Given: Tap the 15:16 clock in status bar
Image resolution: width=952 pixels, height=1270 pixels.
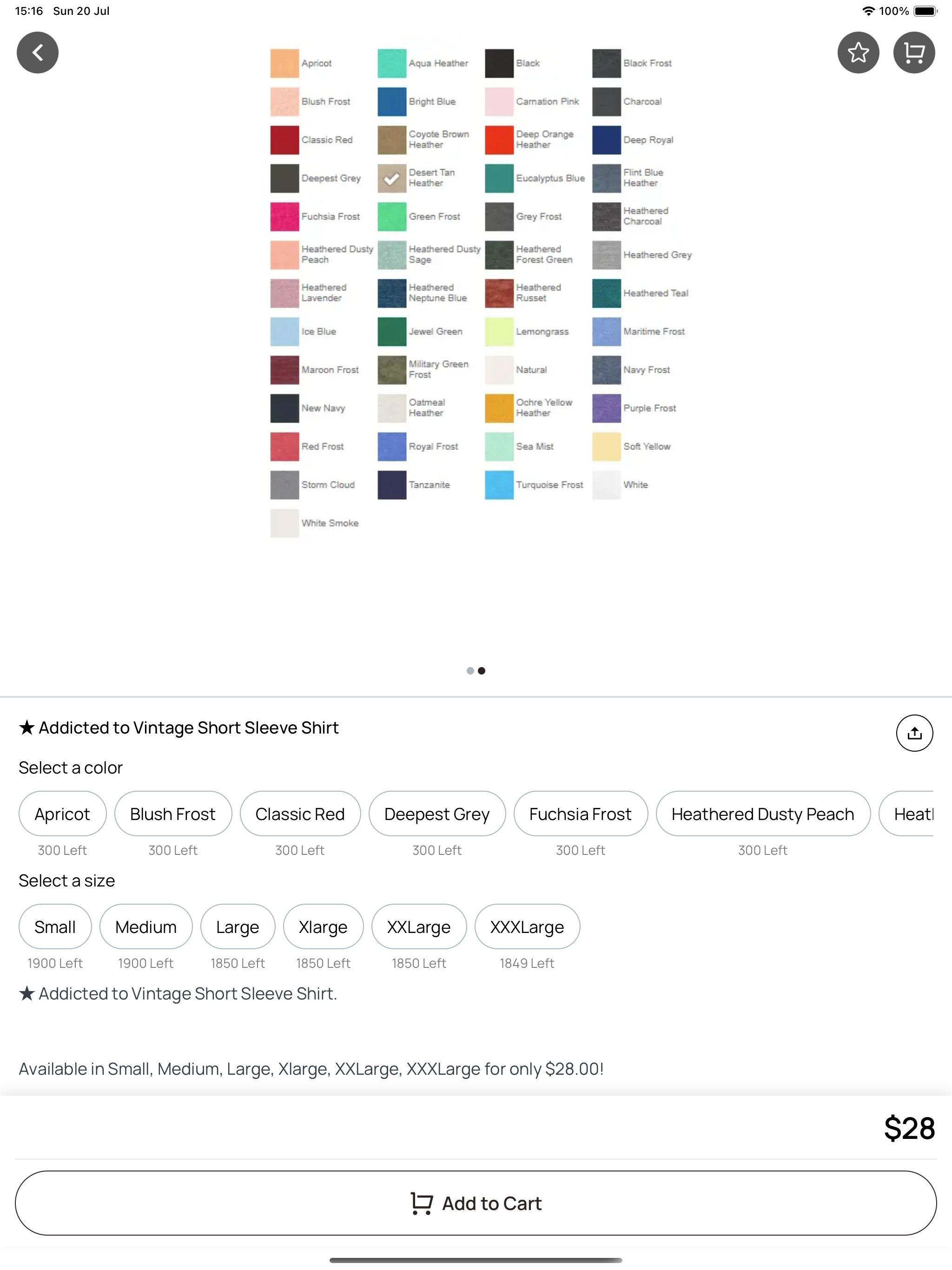Looking at the screenshot, I should pyautogui.click(x=29, y=11).
